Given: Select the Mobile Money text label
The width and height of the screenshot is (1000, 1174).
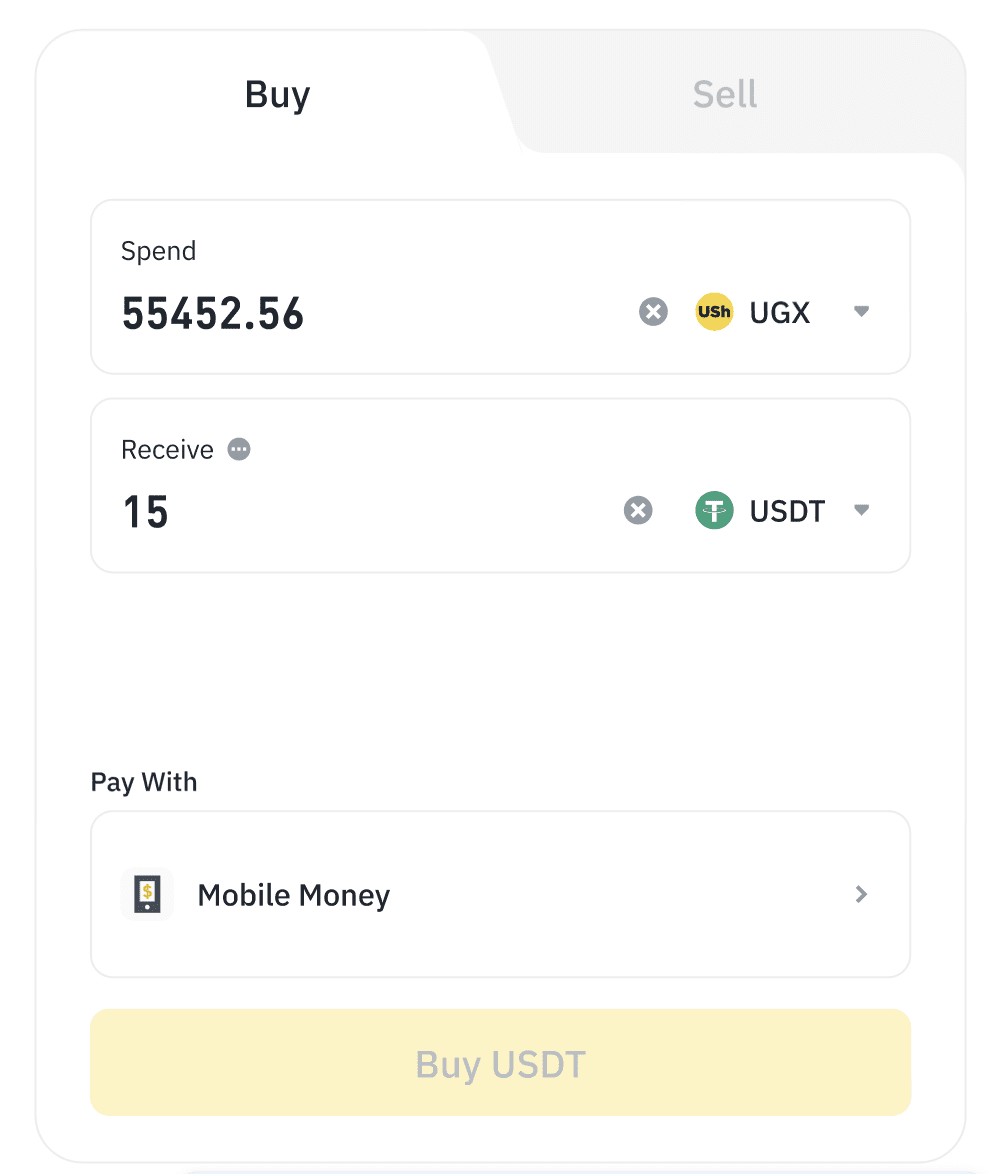Looking at the screenshot, I should point(293,895).
